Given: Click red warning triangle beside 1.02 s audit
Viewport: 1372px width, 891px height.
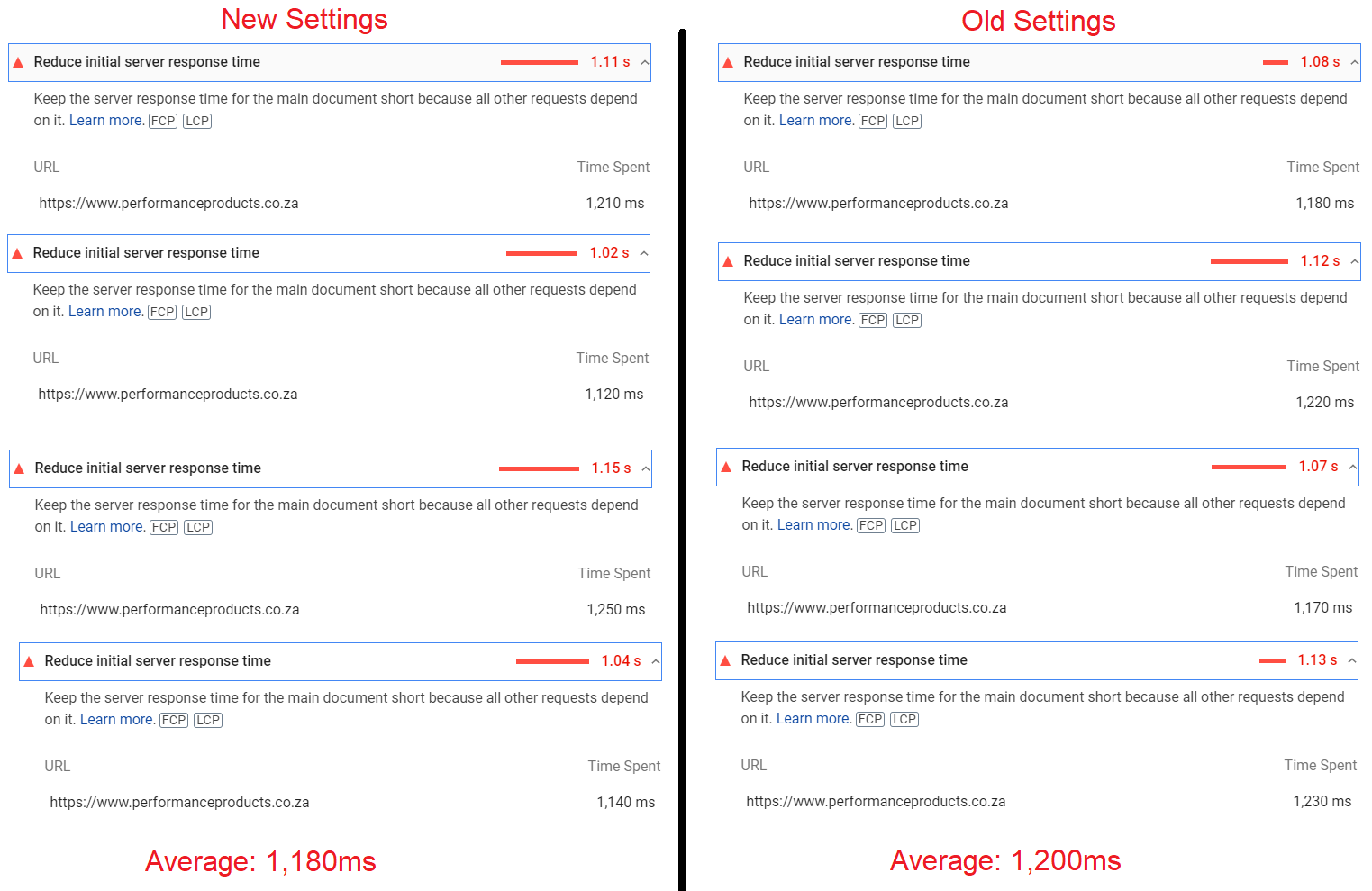Looking at the screenshot, I should pyautogui.click(x=17, y=253).
